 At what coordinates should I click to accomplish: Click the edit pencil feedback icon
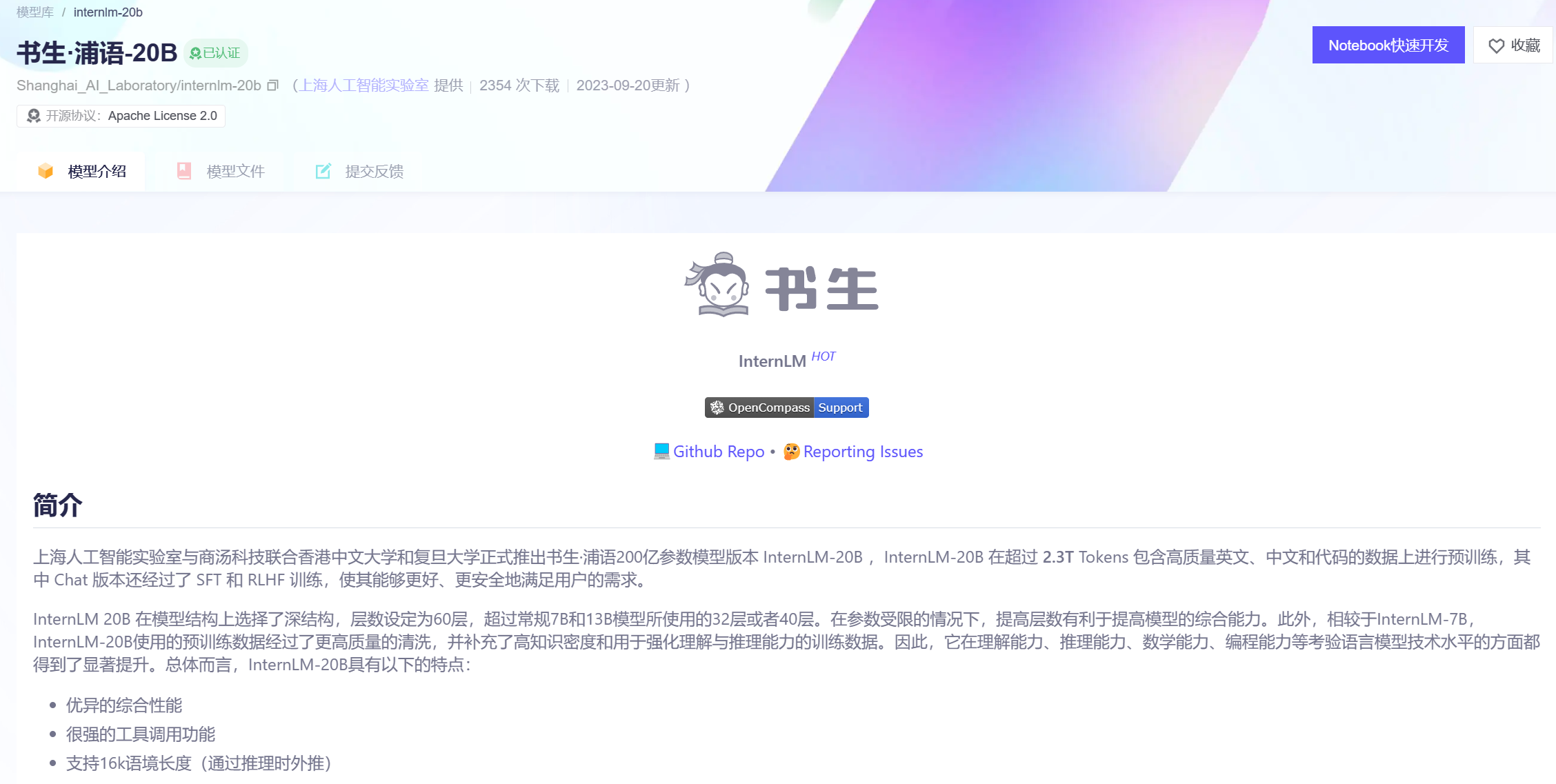tap(323, 171)
